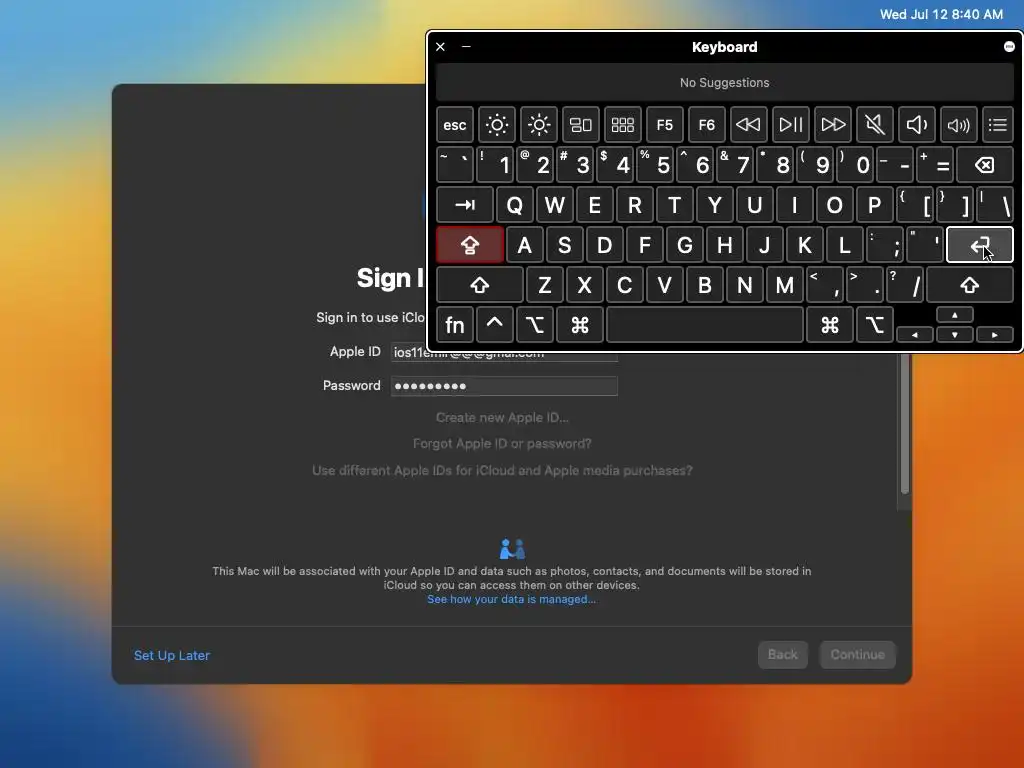Toggle the right option key
Viewport: 1024px width, 768px height.
[874, 325]
